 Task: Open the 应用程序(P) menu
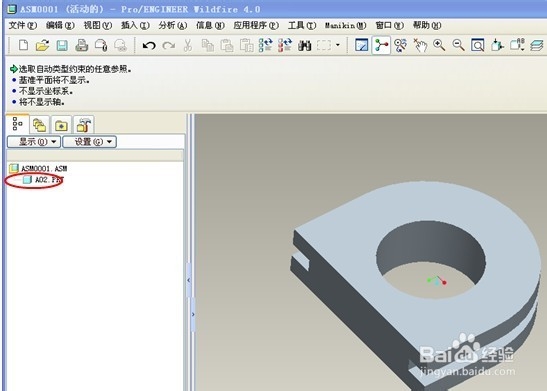pyautogui.click(x=256, y=25)
